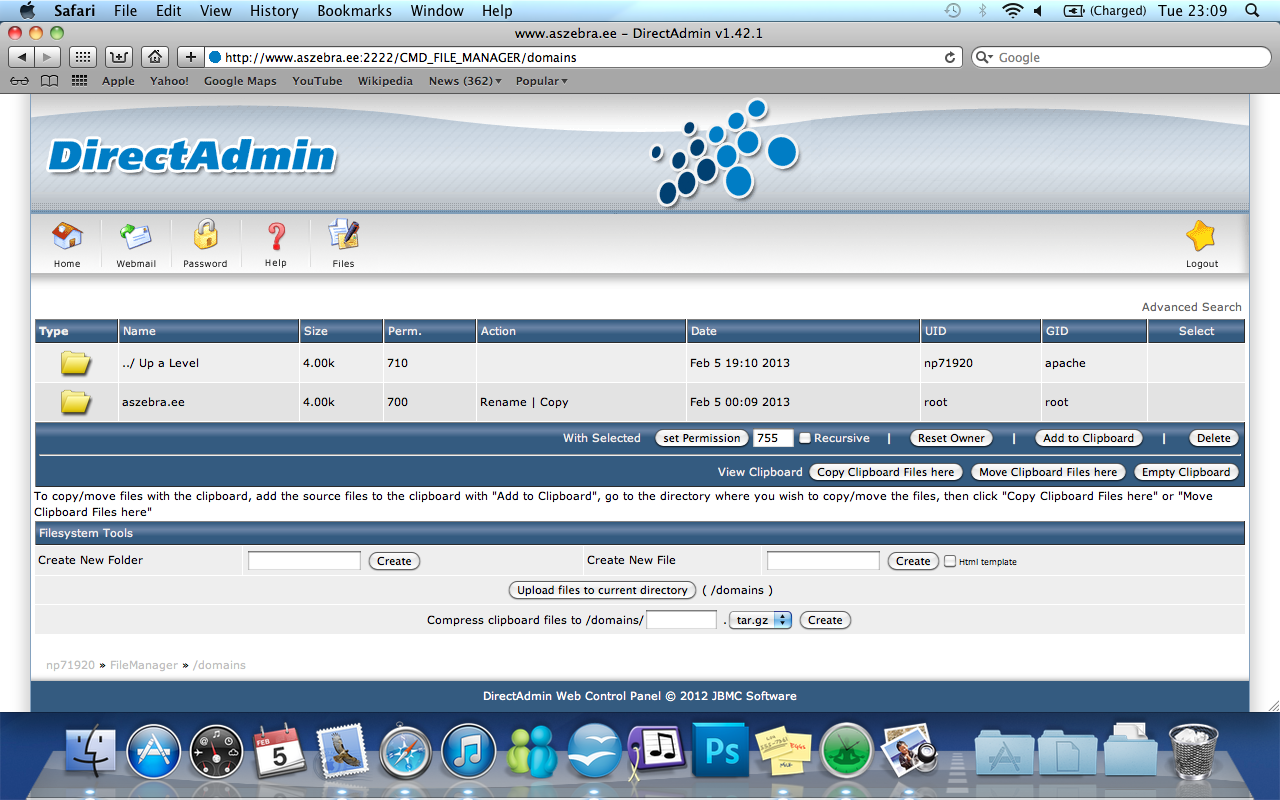Launch Photoshop from the Dock
This screenshot has height=800, width=1280.
(721, 751)
